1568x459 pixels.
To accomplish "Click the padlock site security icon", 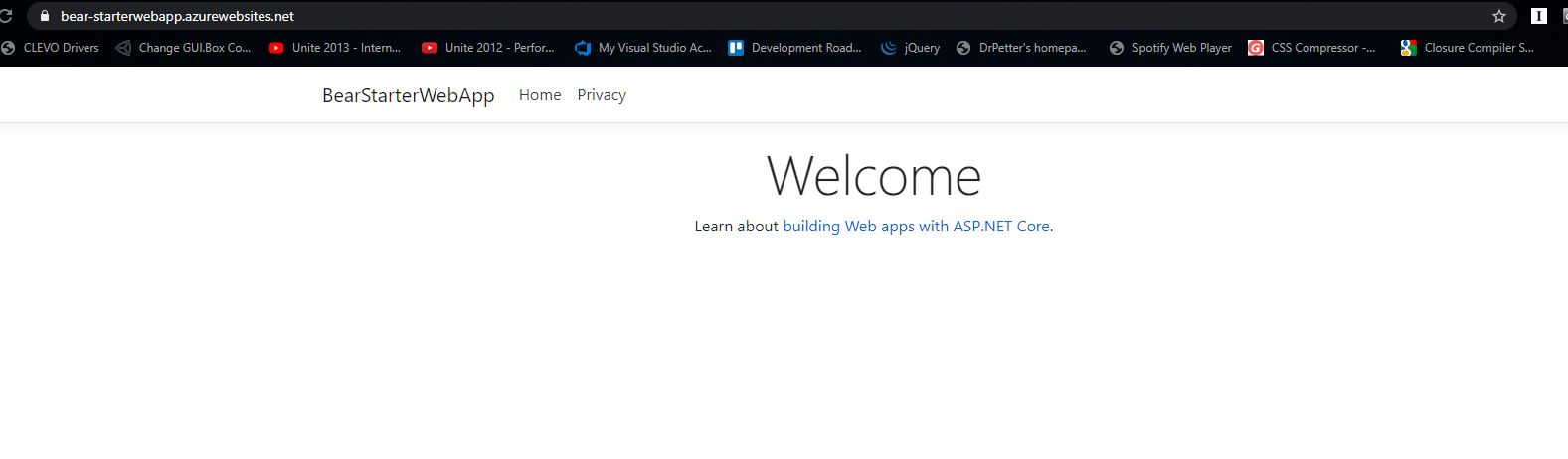I will coord(44,16).
